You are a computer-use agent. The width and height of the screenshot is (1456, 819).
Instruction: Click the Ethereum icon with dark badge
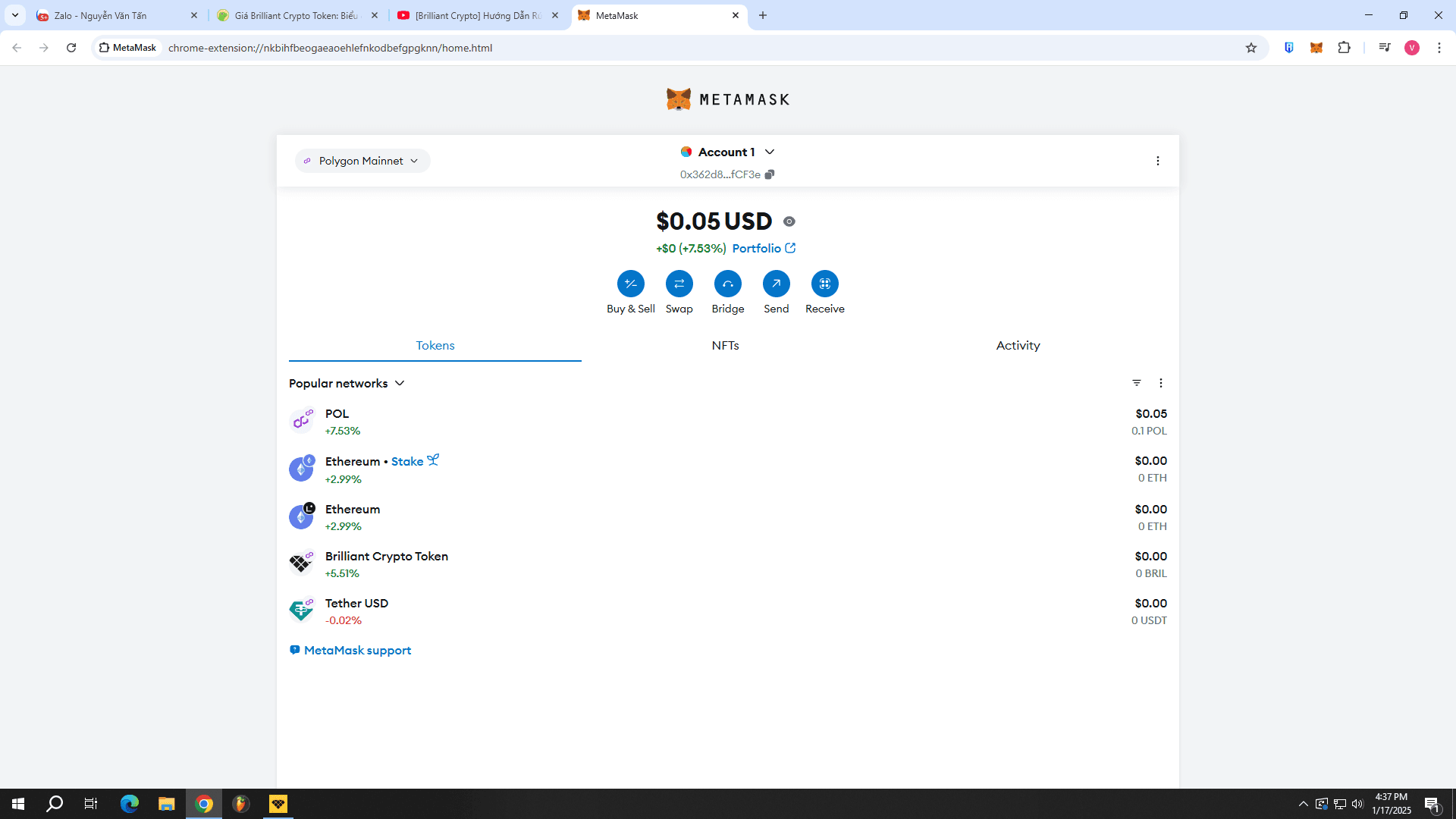[x=301, y=516]
